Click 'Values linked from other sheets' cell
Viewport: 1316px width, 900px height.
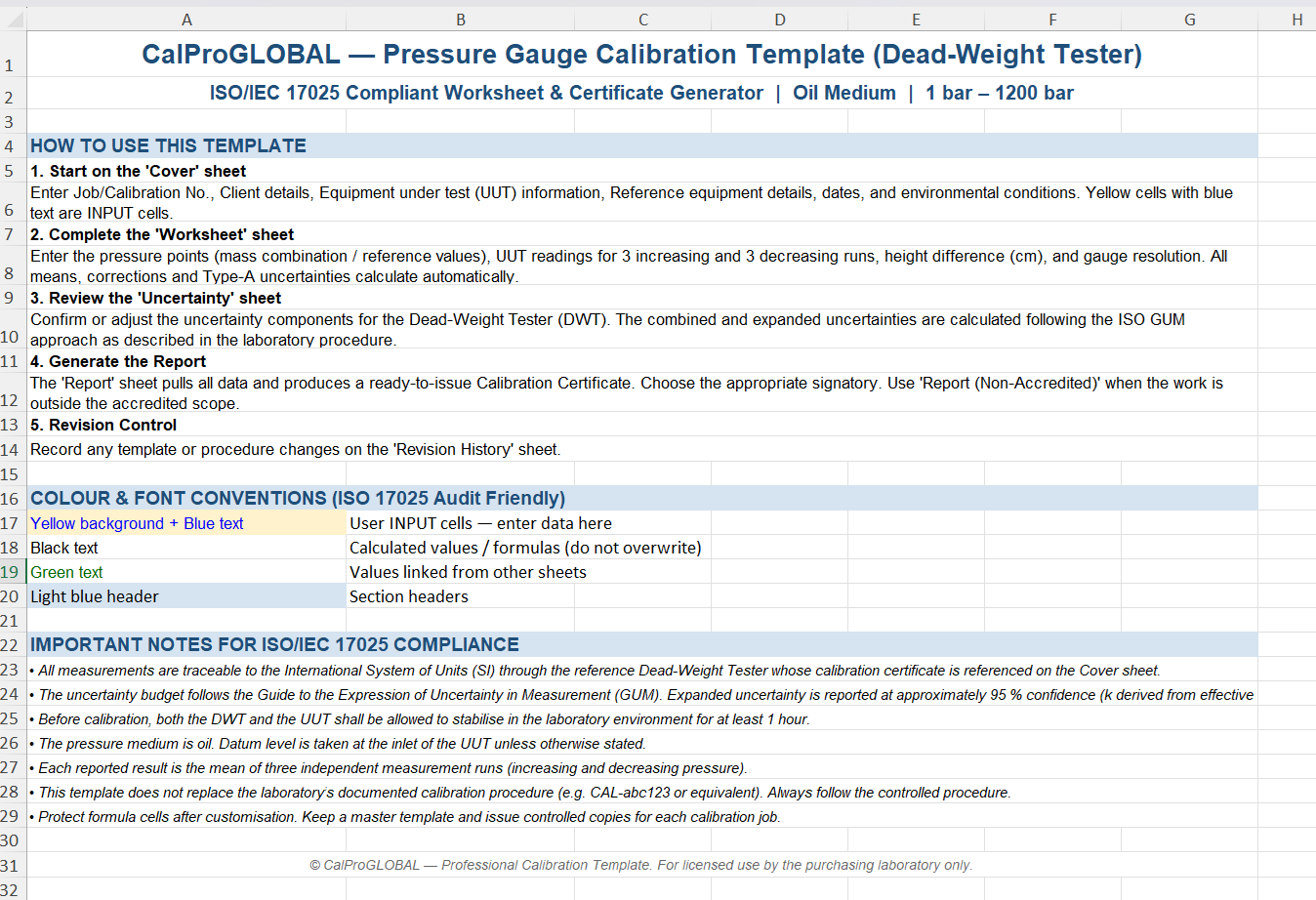point(460,572)
